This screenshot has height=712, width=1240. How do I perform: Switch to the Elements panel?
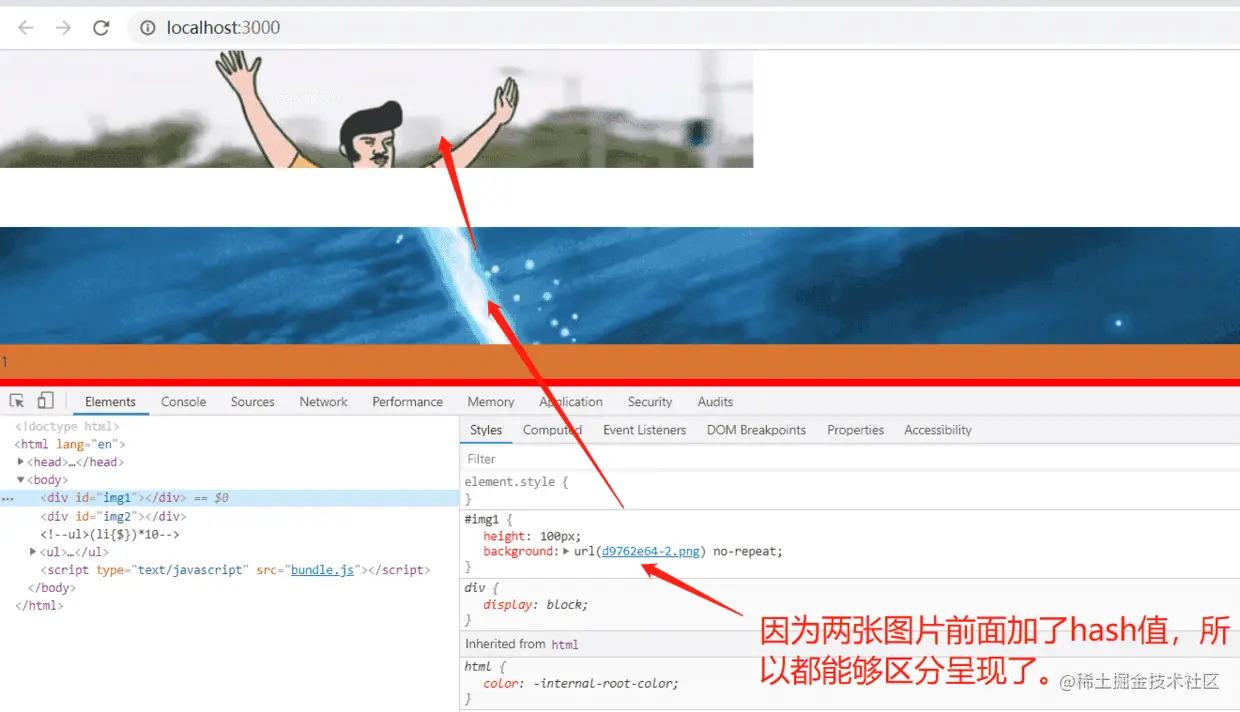tap(110, 402)
